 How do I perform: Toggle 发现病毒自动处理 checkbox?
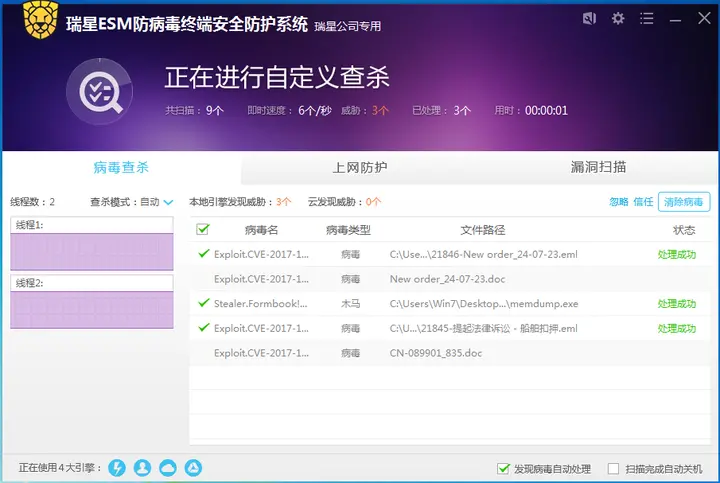tap(504, 469)
